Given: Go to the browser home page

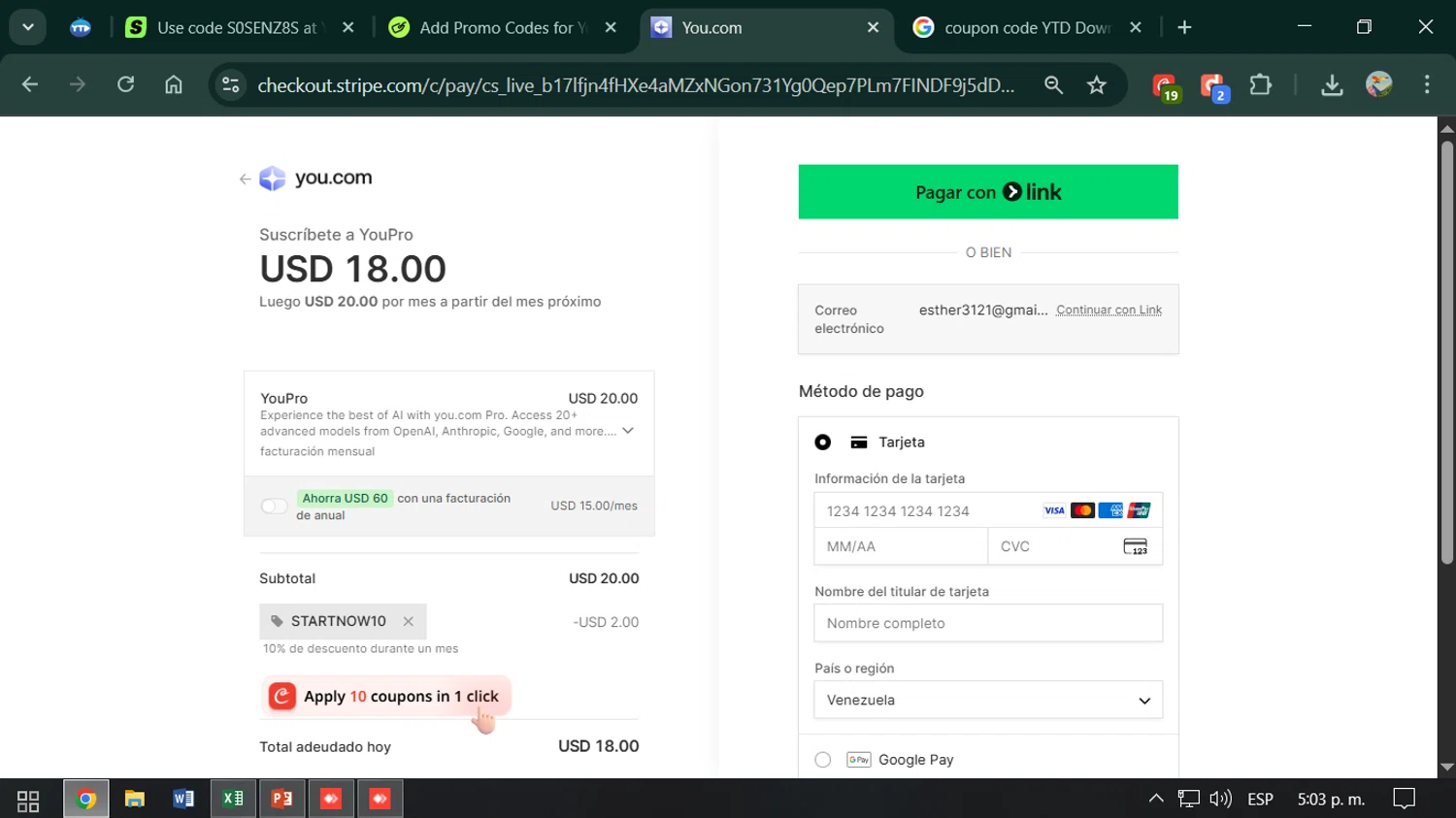Looking at the screenshot, I should 174,85.
